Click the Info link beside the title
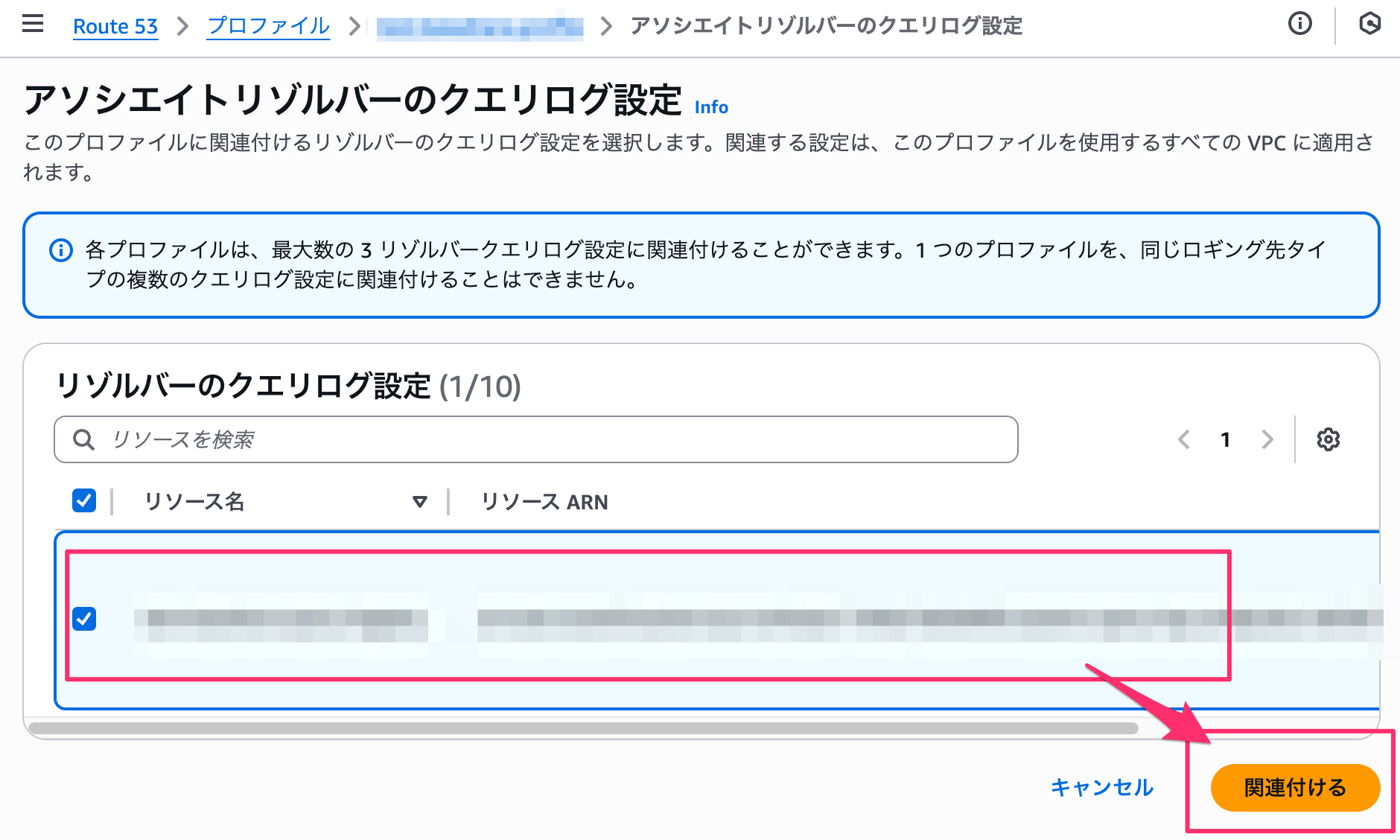The height and width of the screenshot is (840, 1400). point(711,107)
